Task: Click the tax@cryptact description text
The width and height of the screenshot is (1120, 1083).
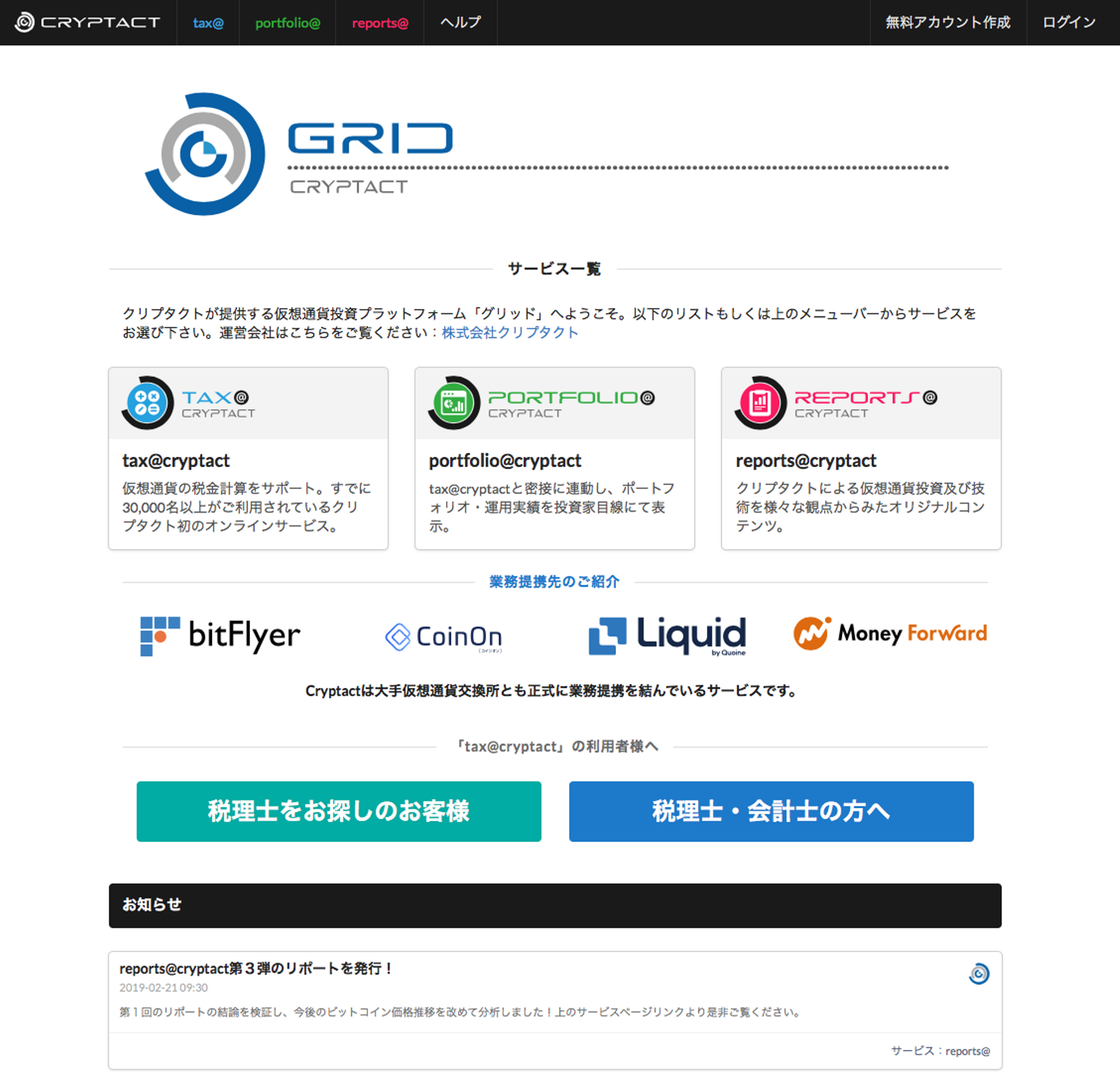Action: tap(247, 507)
